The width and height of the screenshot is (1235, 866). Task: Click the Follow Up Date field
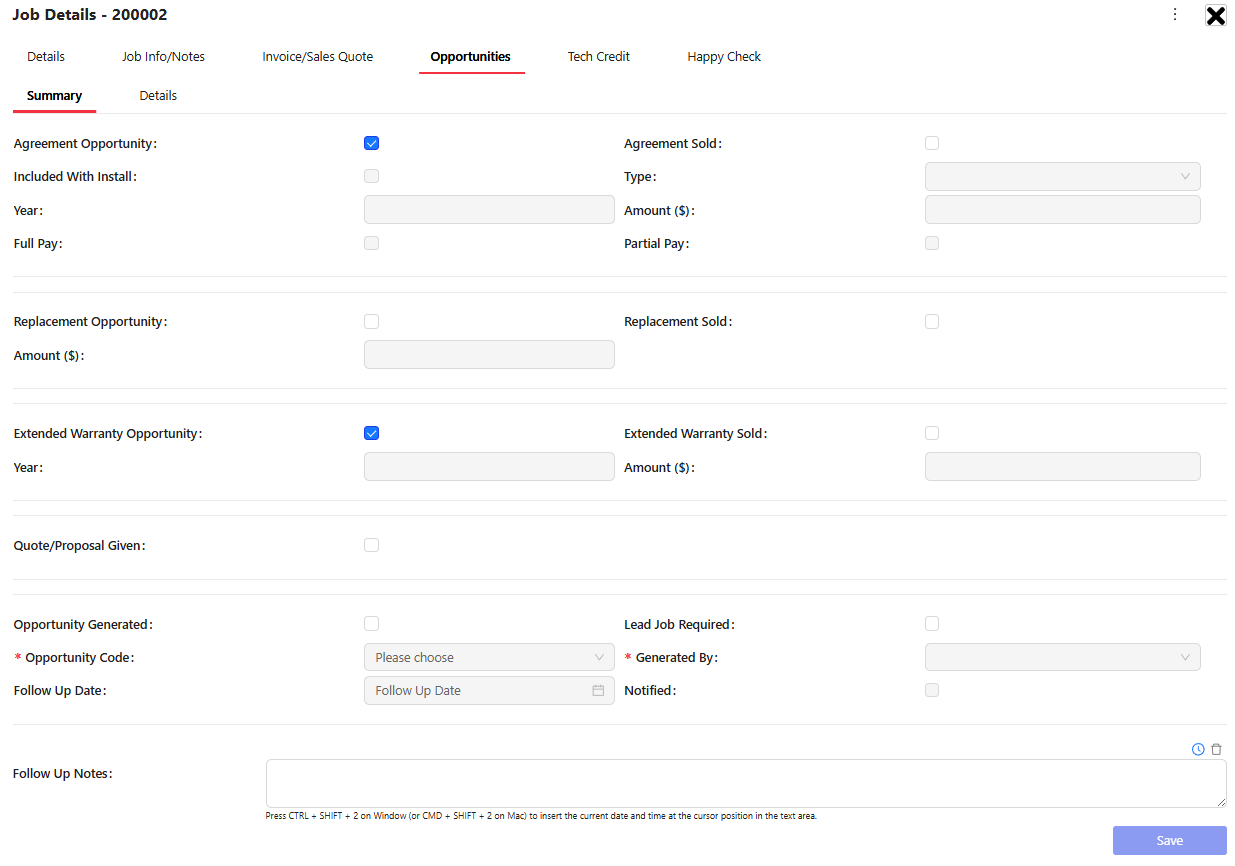[489, 690]
